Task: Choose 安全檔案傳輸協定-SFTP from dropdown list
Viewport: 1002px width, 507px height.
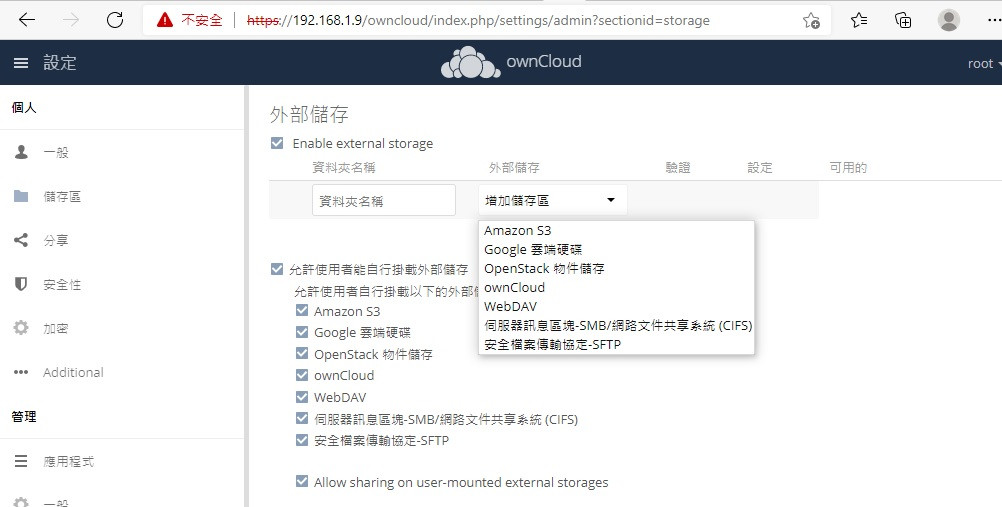Action: coord(552,345)
